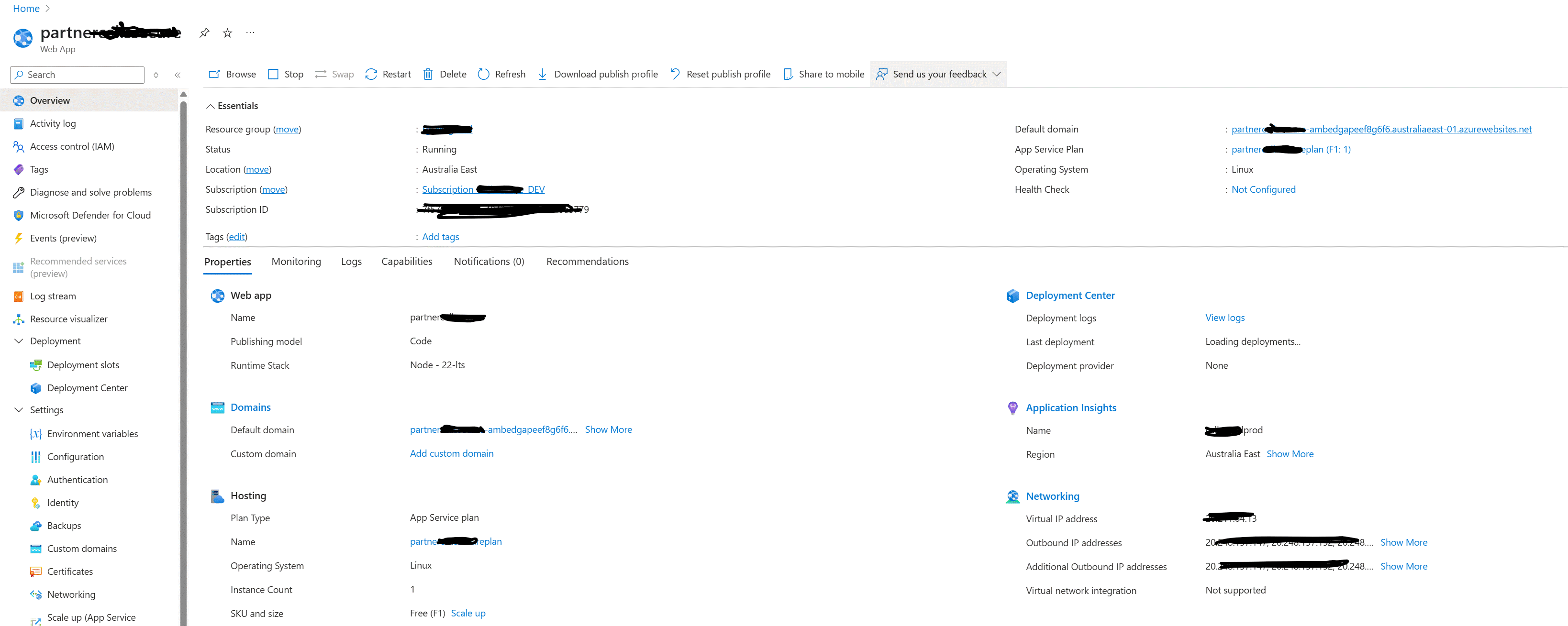Refresh the overview page
This screenshot has height=626, width=1568.
click(x=501, y=74)
